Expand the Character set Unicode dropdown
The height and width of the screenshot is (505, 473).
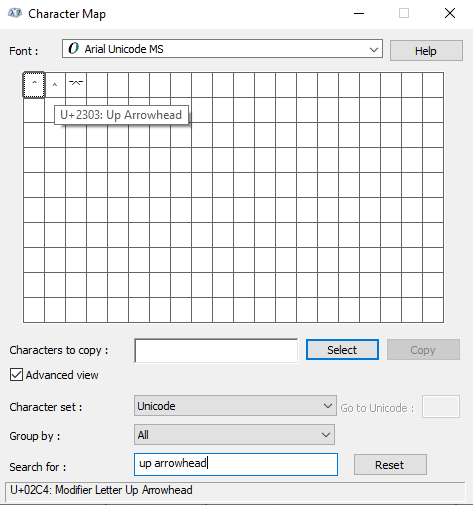coord(235,406)
